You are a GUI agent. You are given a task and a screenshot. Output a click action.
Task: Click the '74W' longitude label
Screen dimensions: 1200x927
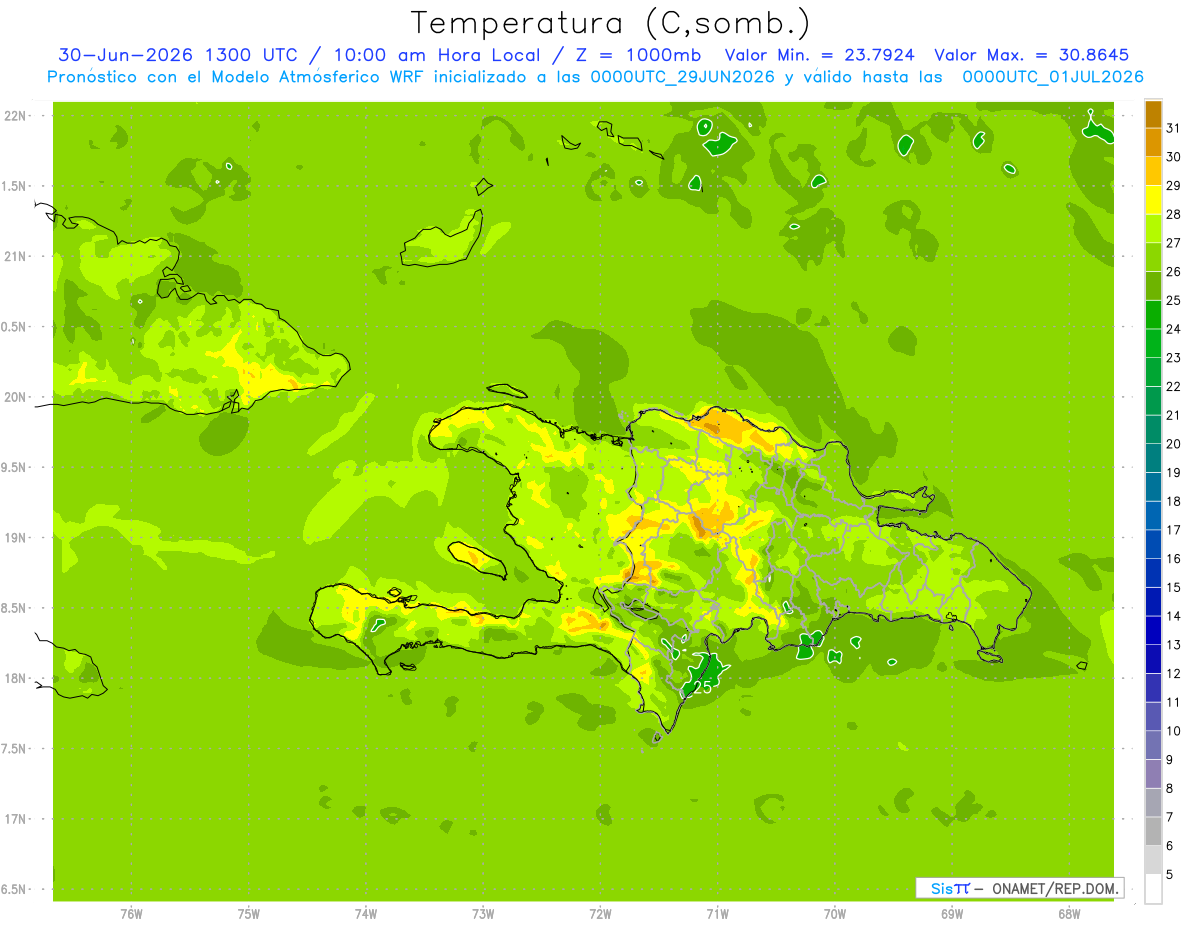pos(365,914)
